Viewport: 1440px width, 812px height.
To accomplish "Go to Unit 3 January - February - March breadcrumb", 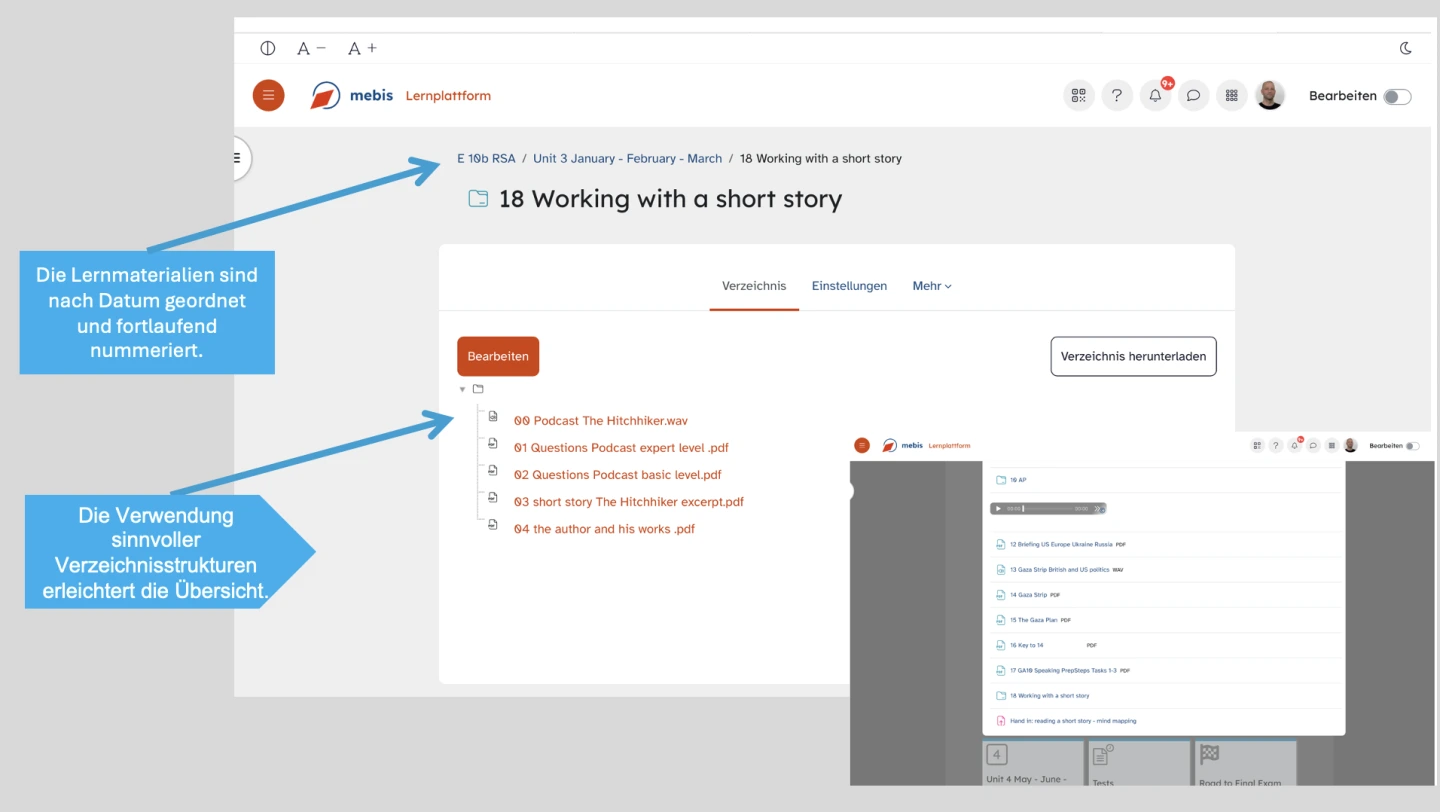I will [627, 159].
